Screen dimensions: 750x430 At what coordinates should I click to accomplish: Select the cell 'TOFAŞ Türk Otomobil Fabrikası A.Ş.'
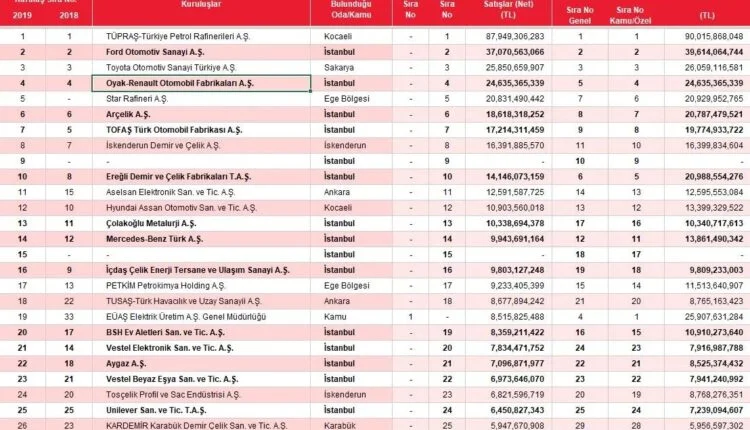pos(201,130)
